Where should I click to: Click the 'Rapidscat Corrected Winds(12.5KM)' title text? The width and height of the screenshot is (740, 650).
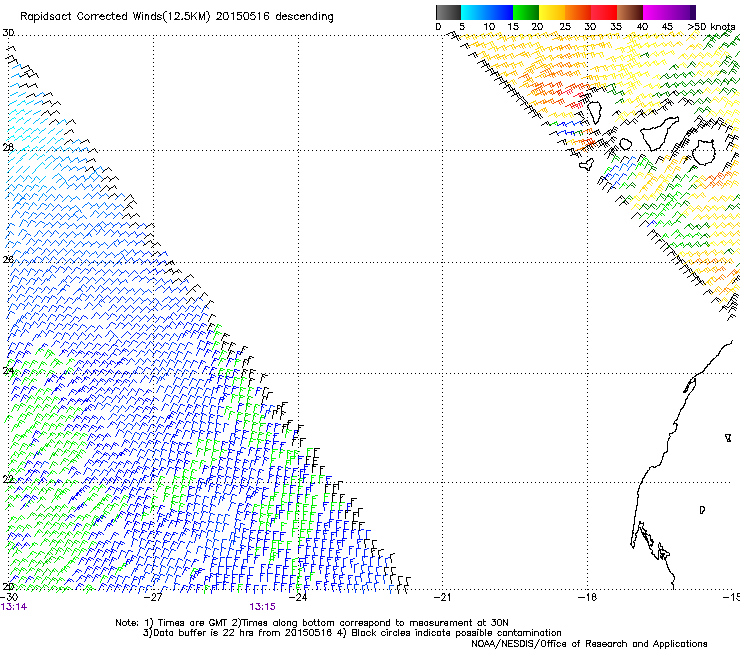(115, 17)
